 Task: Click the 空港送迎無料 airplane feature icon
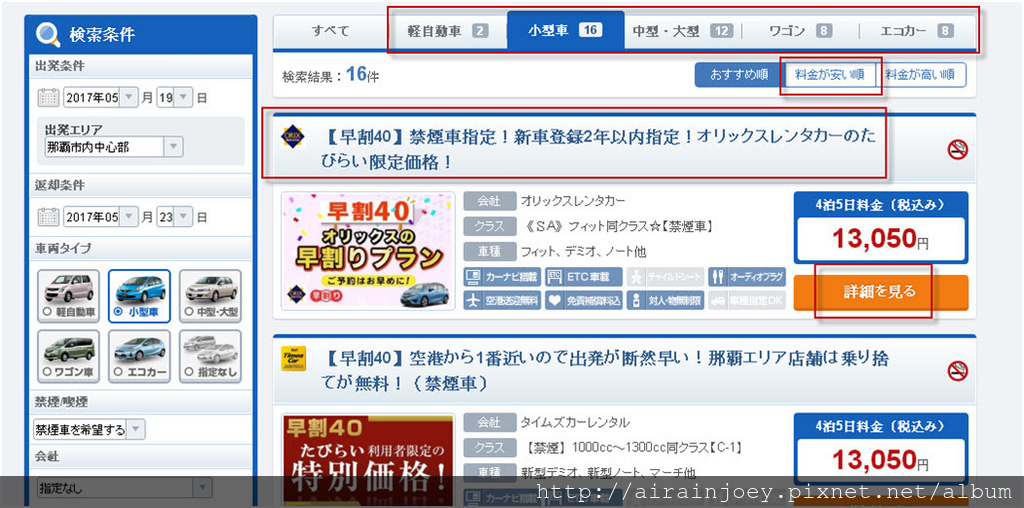click(502, 300)
